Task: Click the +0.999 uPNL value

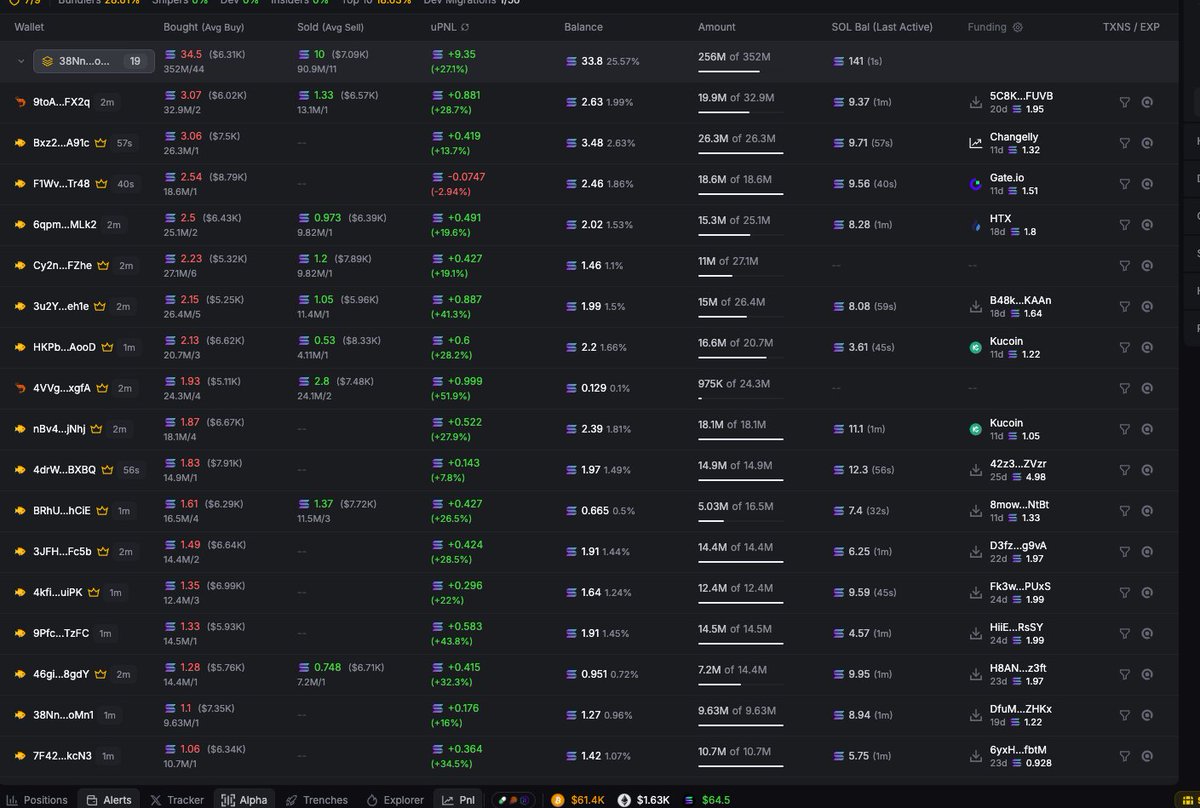Action: click(x=465, y=382)
